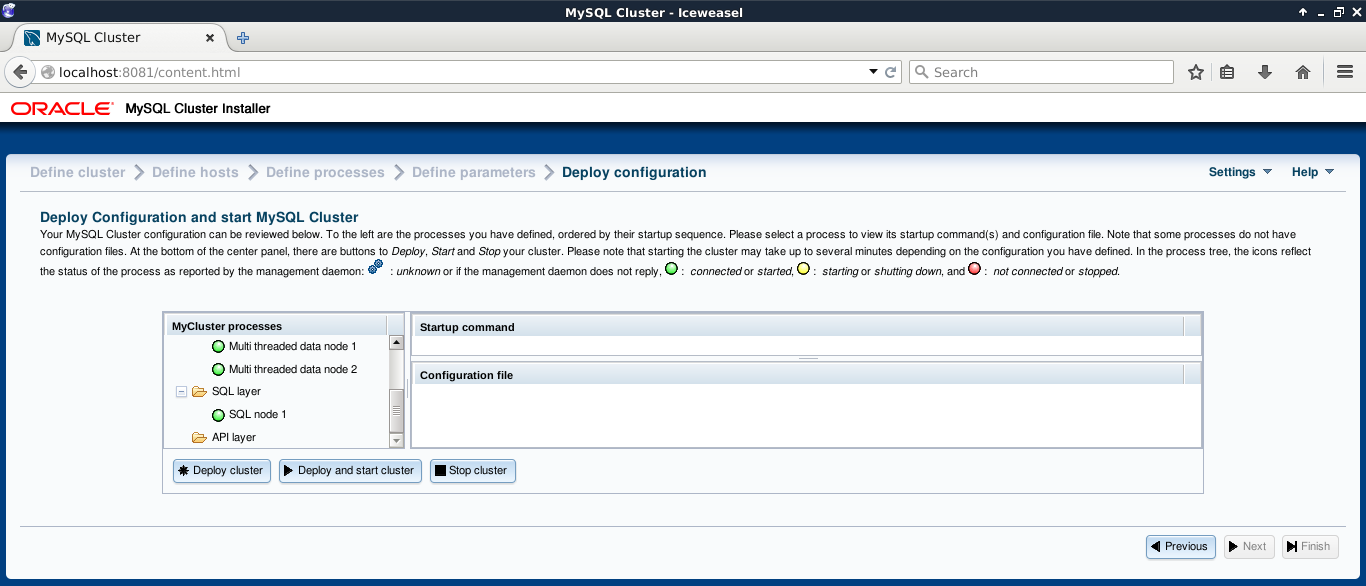Collapse the SQL layer tree node
This screenshot has width=1366, height=586.
click(x=181, y=392)
